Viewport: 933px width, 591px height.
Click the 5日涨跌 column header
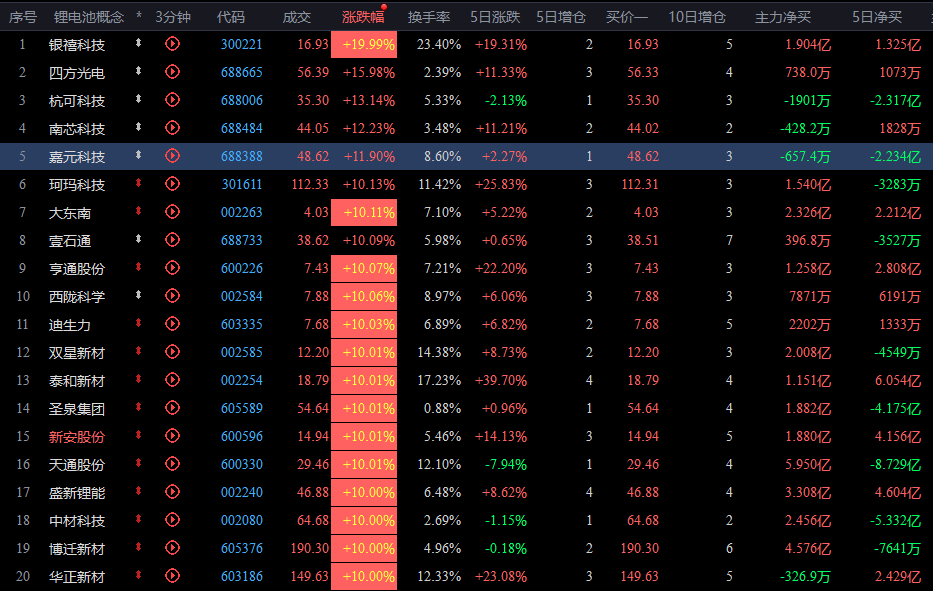[x=495, y=17]
